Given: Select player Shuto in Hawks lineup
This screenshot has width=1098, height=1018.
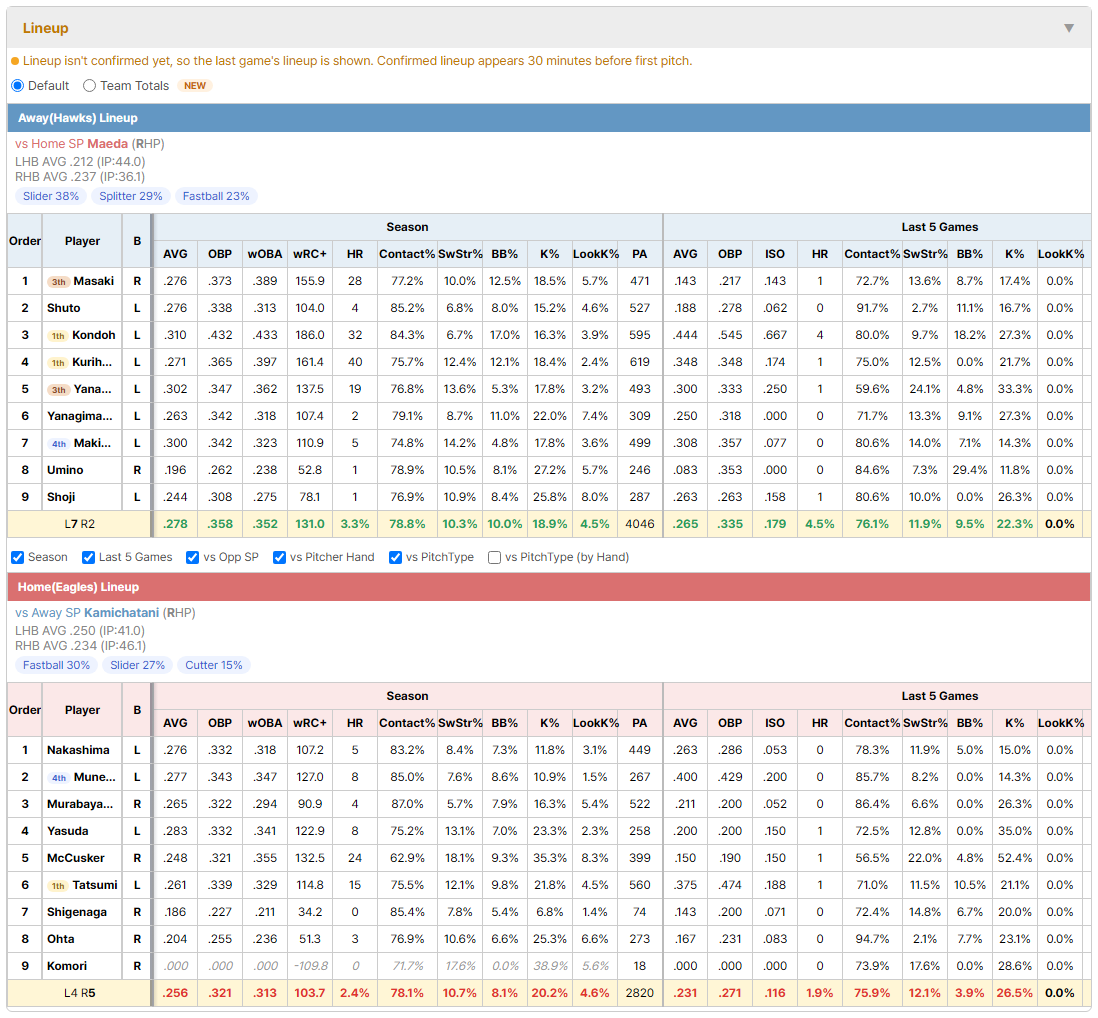Looking at the screenshot, I should (x=64, y=308).
